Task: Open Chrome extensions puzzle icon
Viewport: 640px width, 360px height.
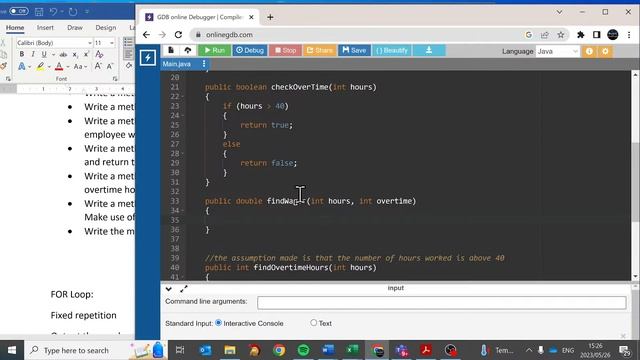Action: click(x=580, y=35)
